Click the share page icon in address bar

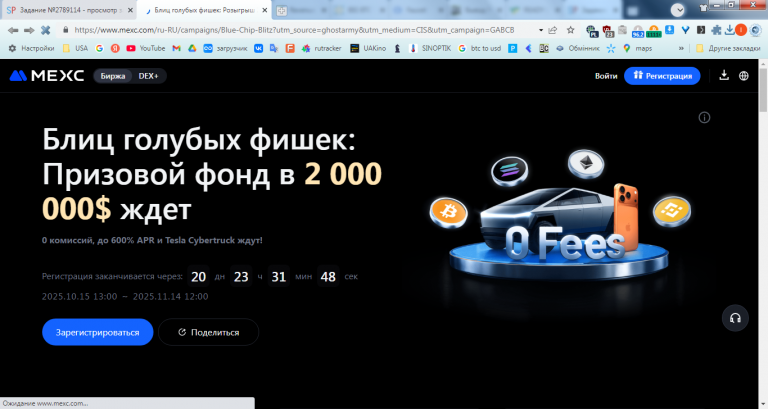tap(553, 30)
